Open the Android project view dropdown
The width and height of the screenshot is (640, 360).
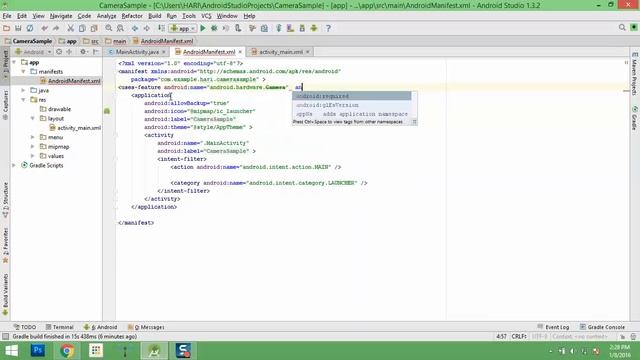pyautogui.click(x=33, y=52)
